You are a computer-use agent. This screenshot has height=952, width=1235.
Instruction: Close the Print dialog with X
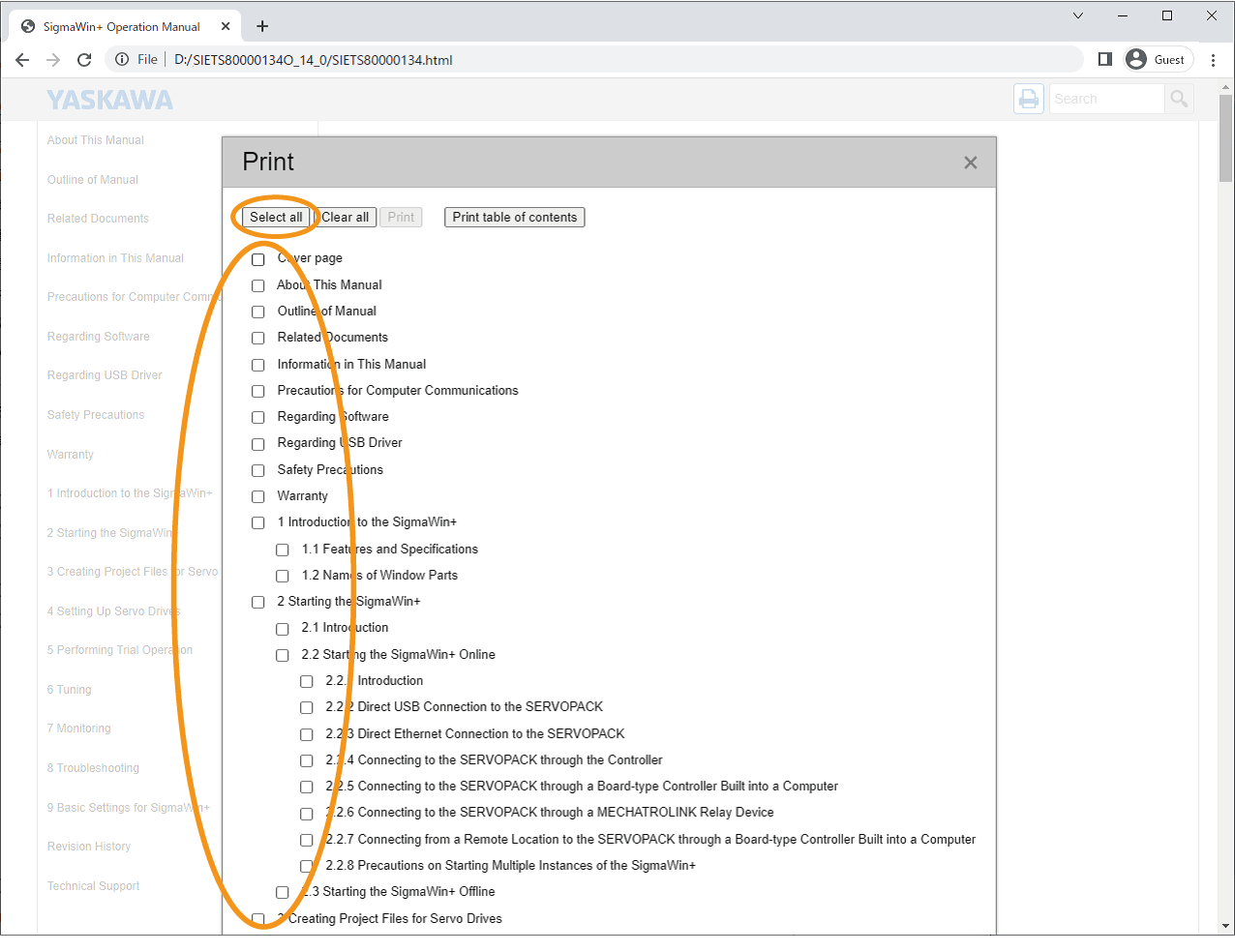pyautogui.click(x=970, y=163)
